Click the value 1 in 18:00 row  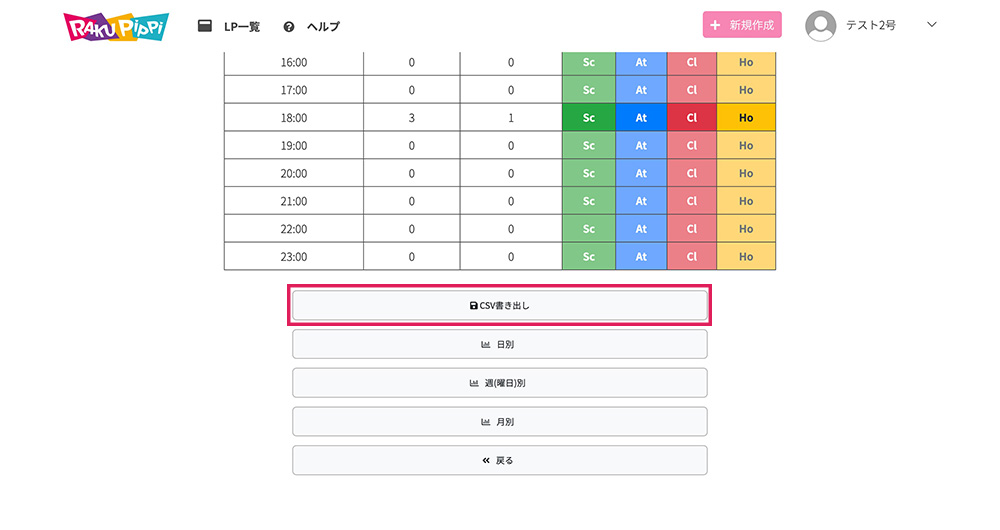[511, 118]
